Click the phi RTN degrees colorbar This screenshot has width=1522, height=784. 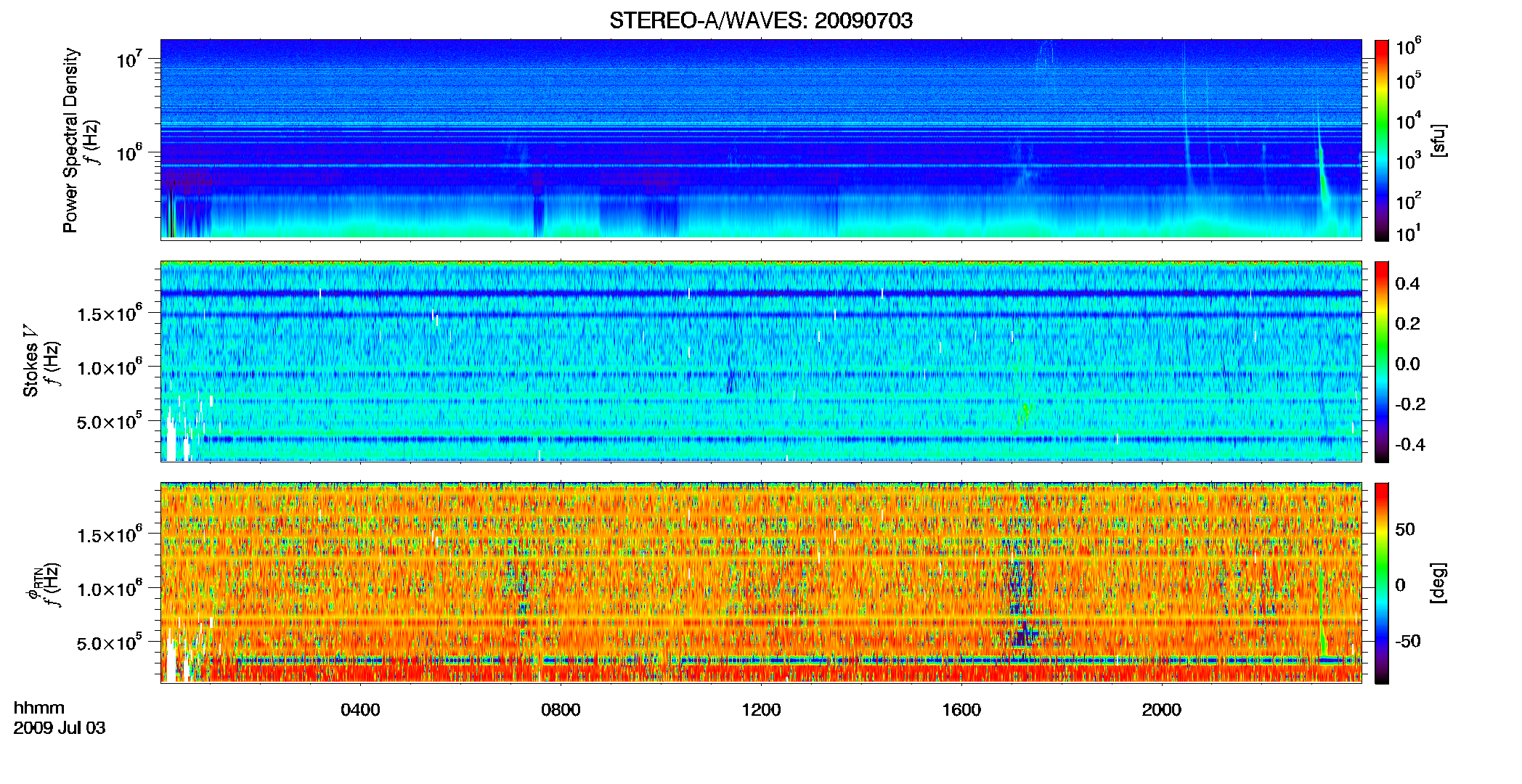coord(1382,583)
